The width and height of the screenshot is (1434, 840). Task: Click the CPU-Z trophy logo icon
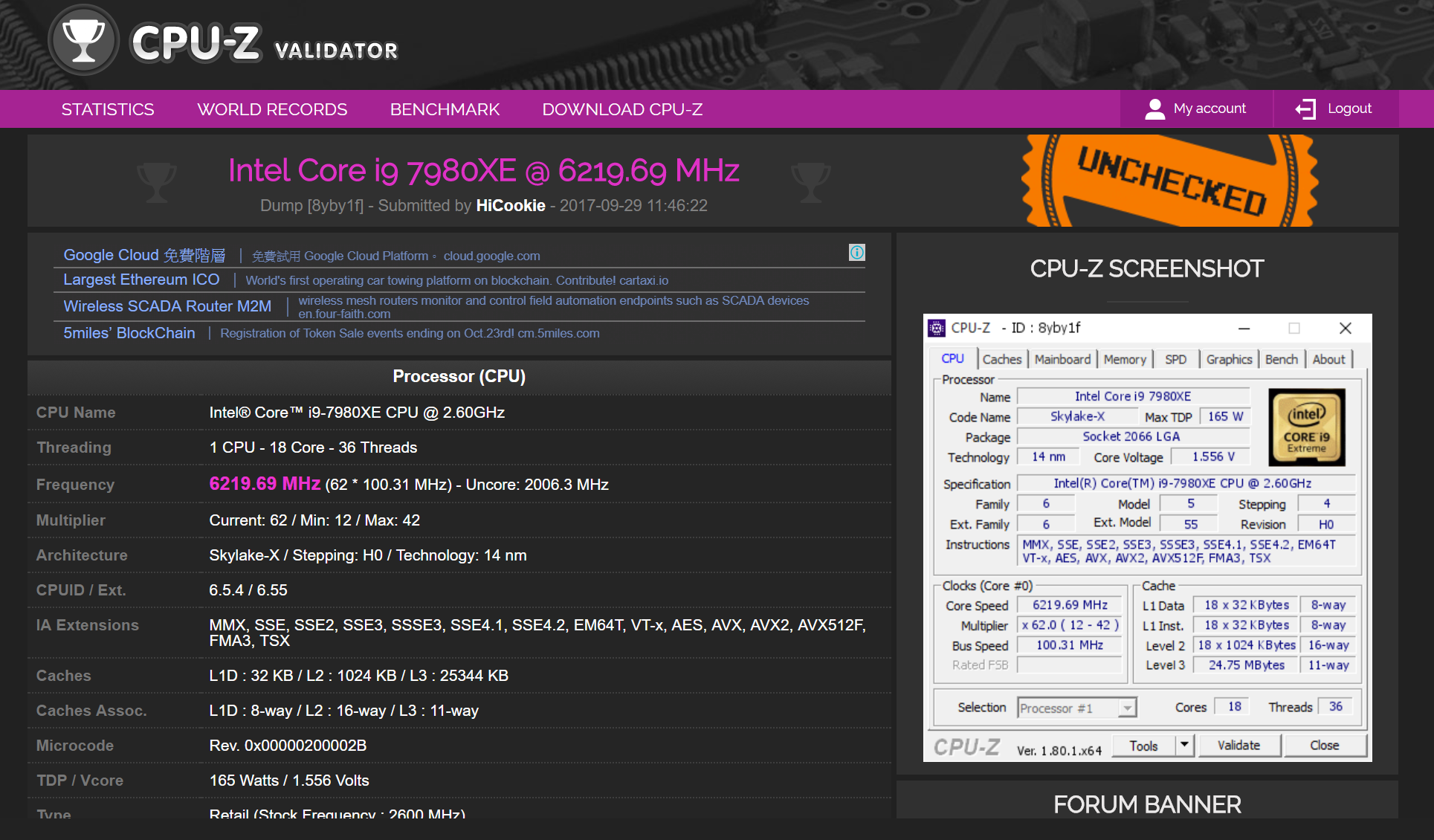pyautogui.click(x=83, y=41)
